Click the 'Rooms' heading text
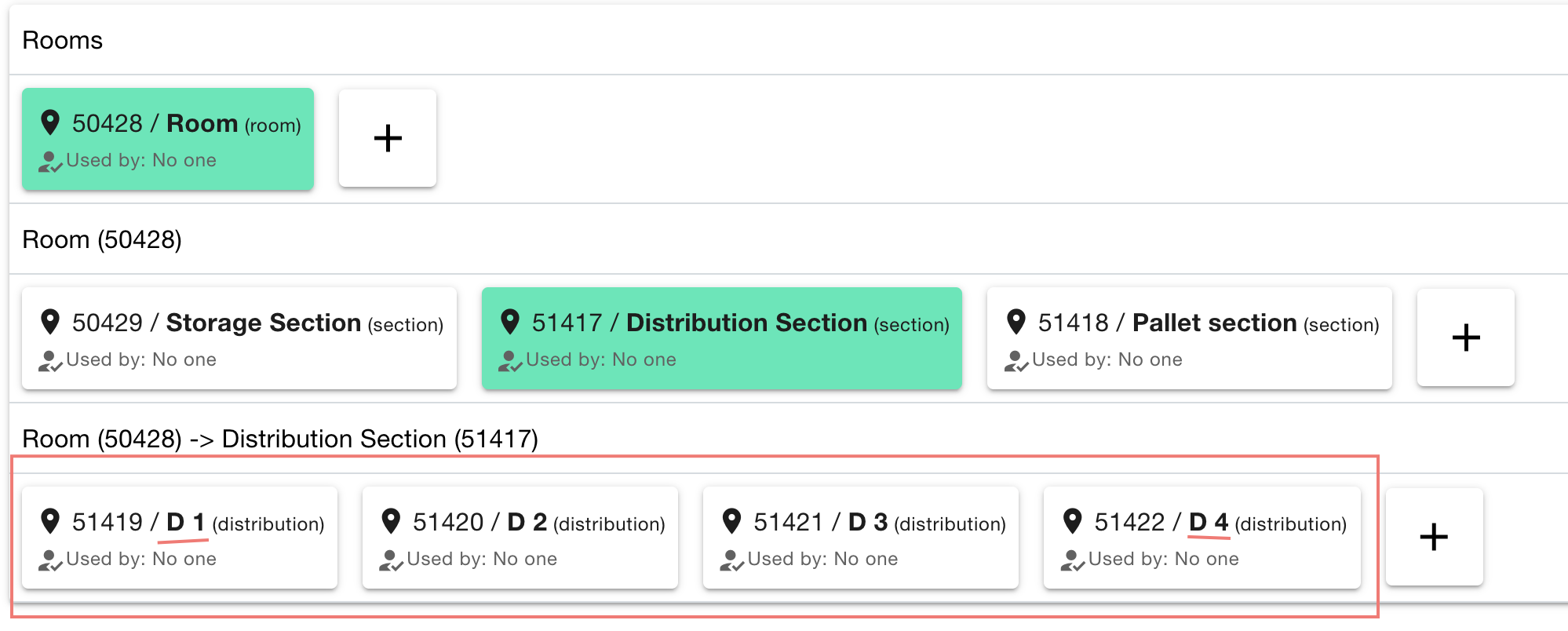 point(63,40)
